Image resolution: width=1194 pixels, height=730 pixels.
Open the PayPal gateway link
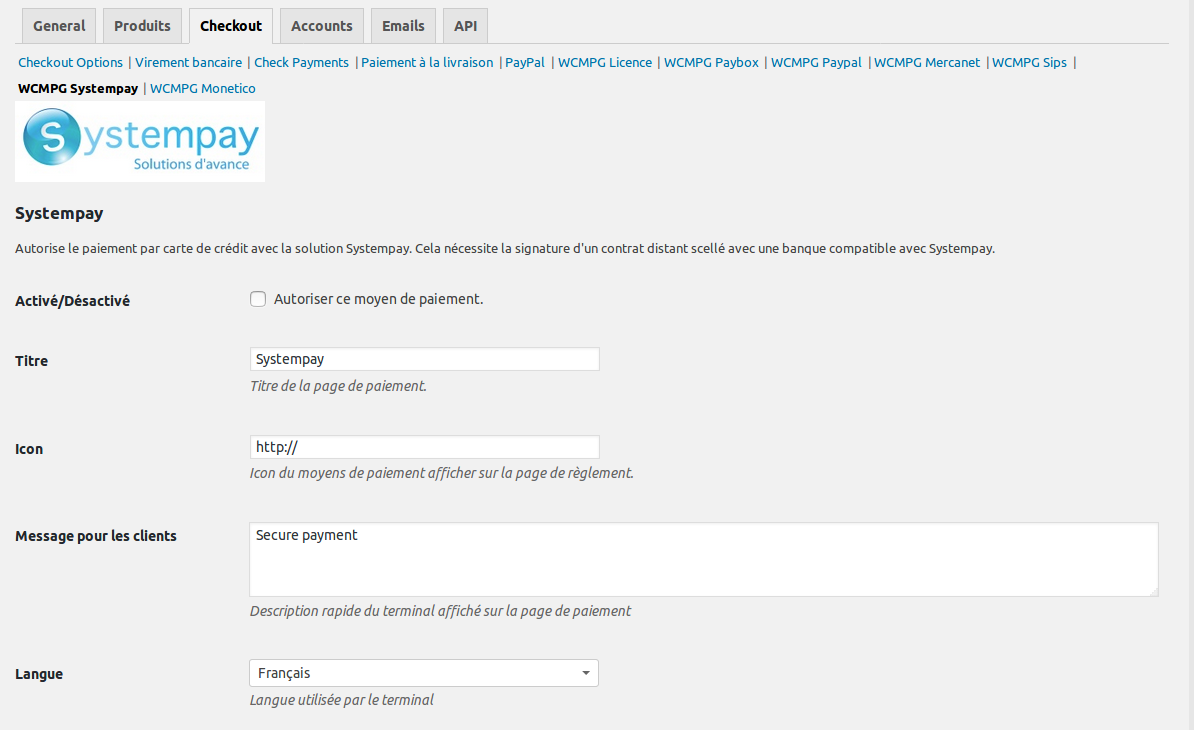click(x=525, y=62)
